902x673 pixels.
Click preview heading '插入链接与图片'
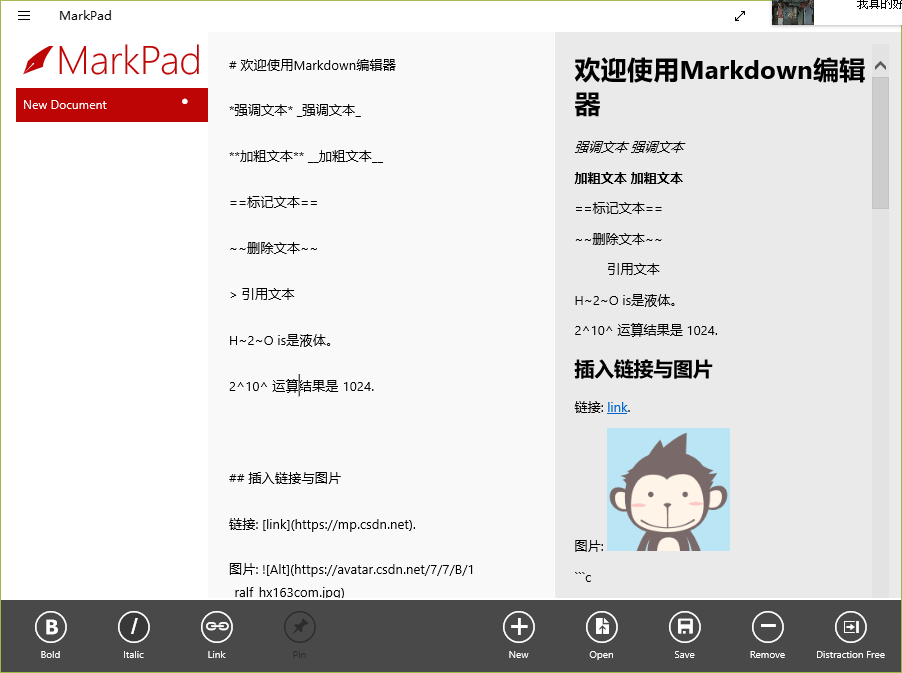tap(643, 369)
